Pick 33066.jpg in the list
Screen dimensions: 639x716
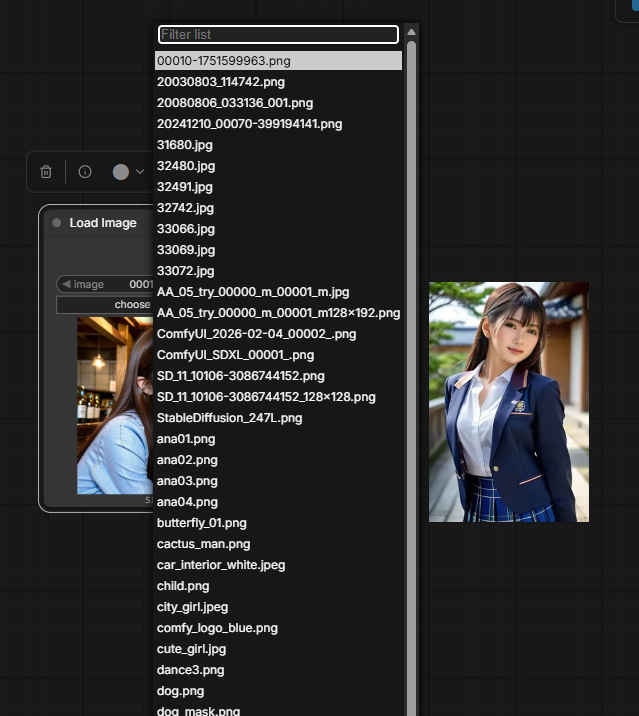[278, 229]
